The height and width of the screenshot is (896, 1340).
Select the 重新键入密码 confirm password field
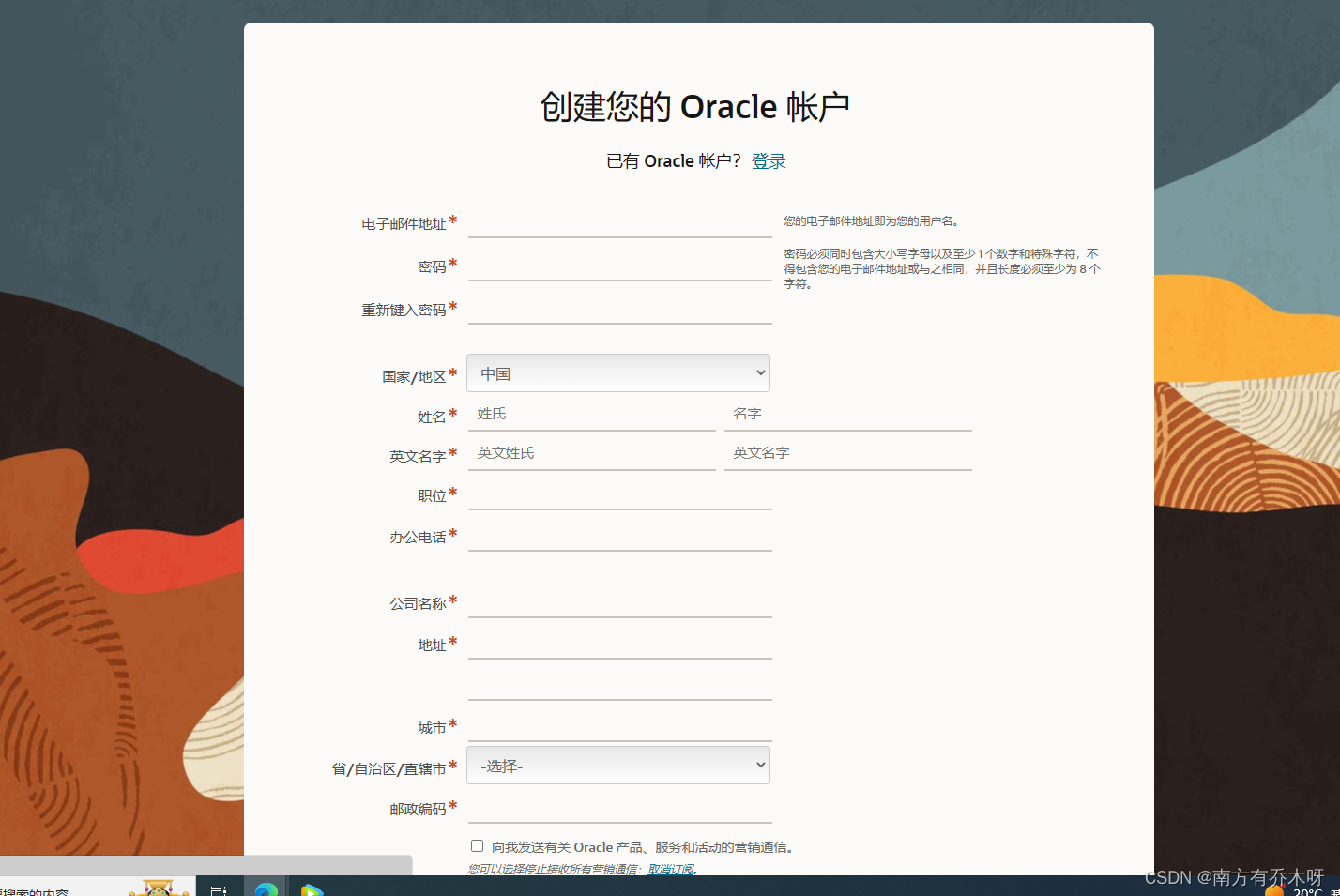pyautogui.click(x=619, y=310)
